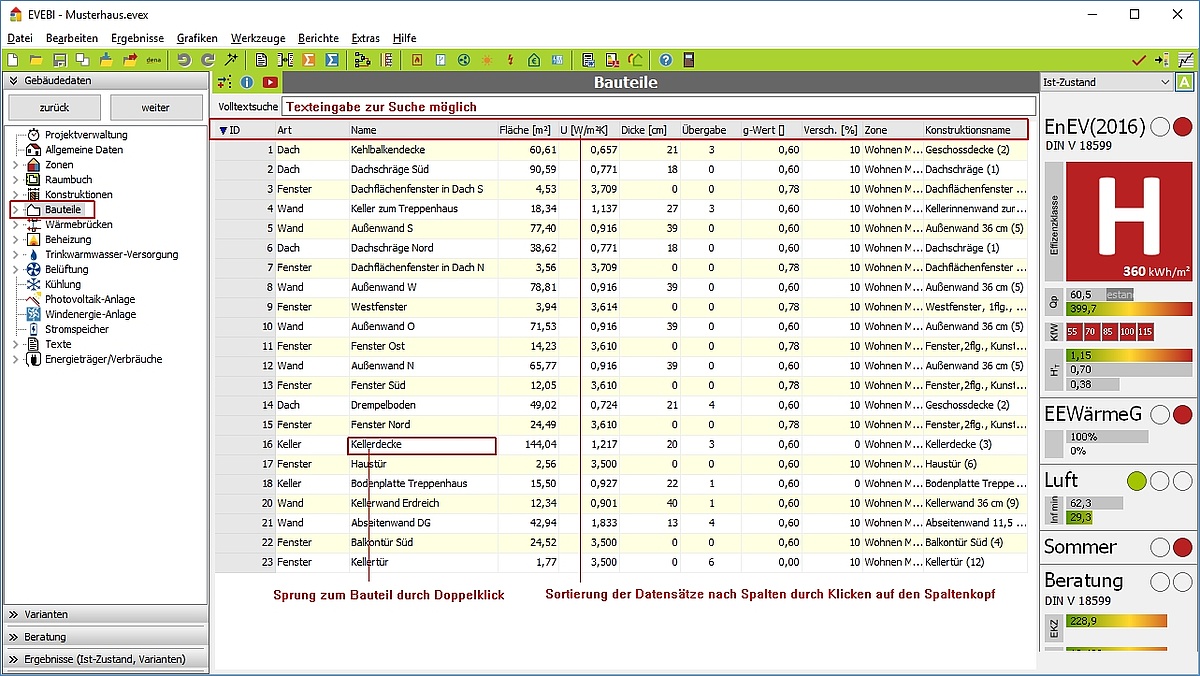The height and width of the screenshot is (676, 1200).
Task: Sort table by the Name column header
Action: tap(422, 130)
